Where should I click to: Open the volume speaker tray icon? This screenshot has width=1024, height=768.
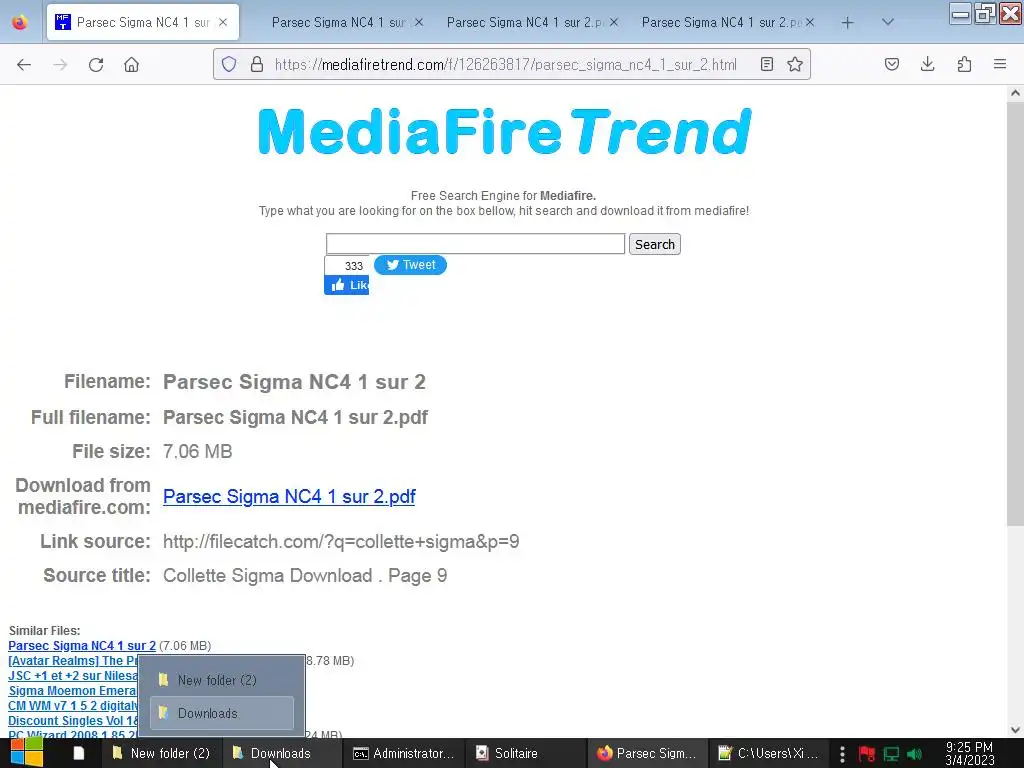(x=914, y=754)
